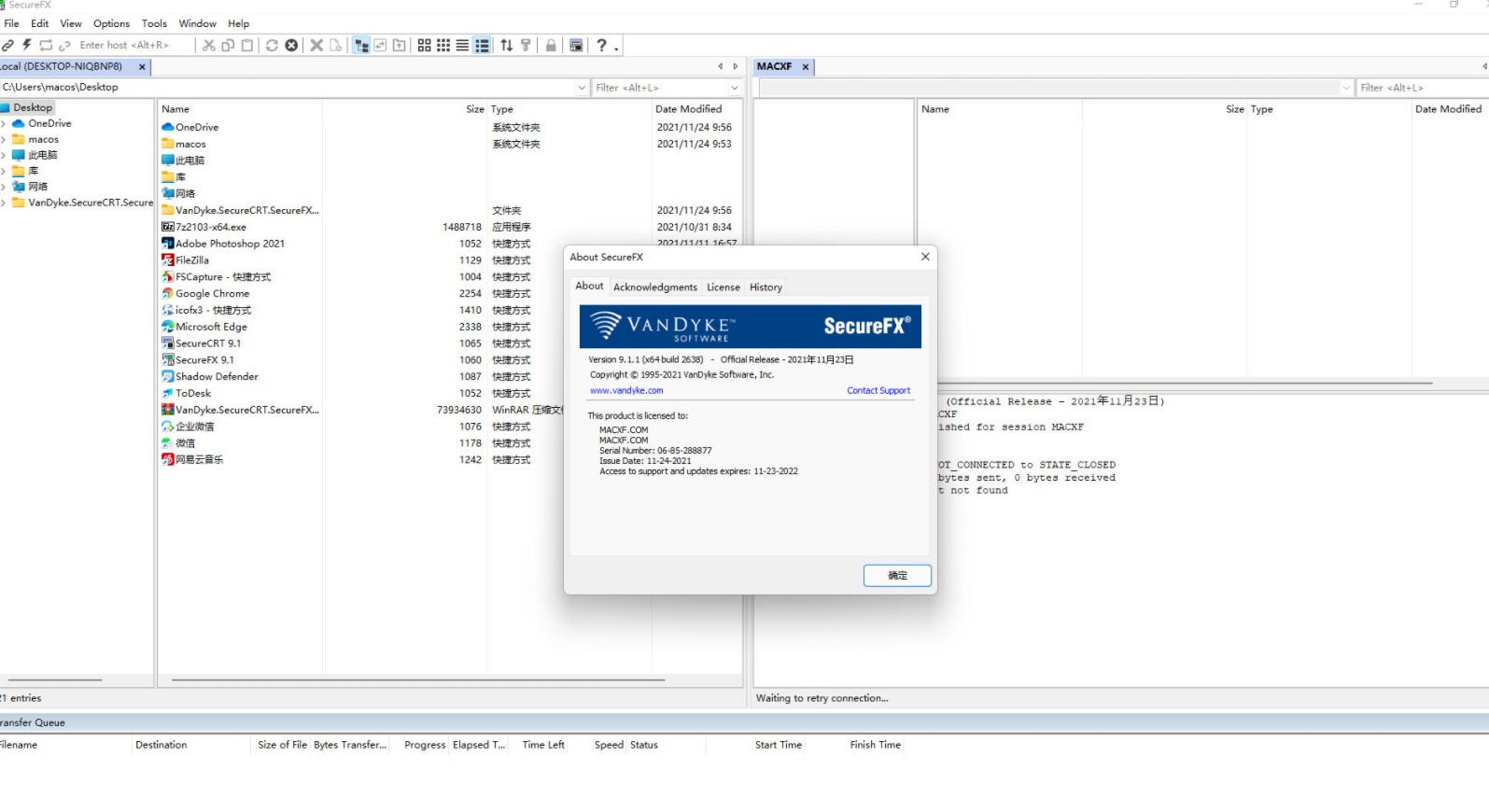This screenshot has height=812, width=1489.
Task: Expand the VanDyke.SecureCRT folder tree node
Action: pyautogui.click(x=4, y=203)
